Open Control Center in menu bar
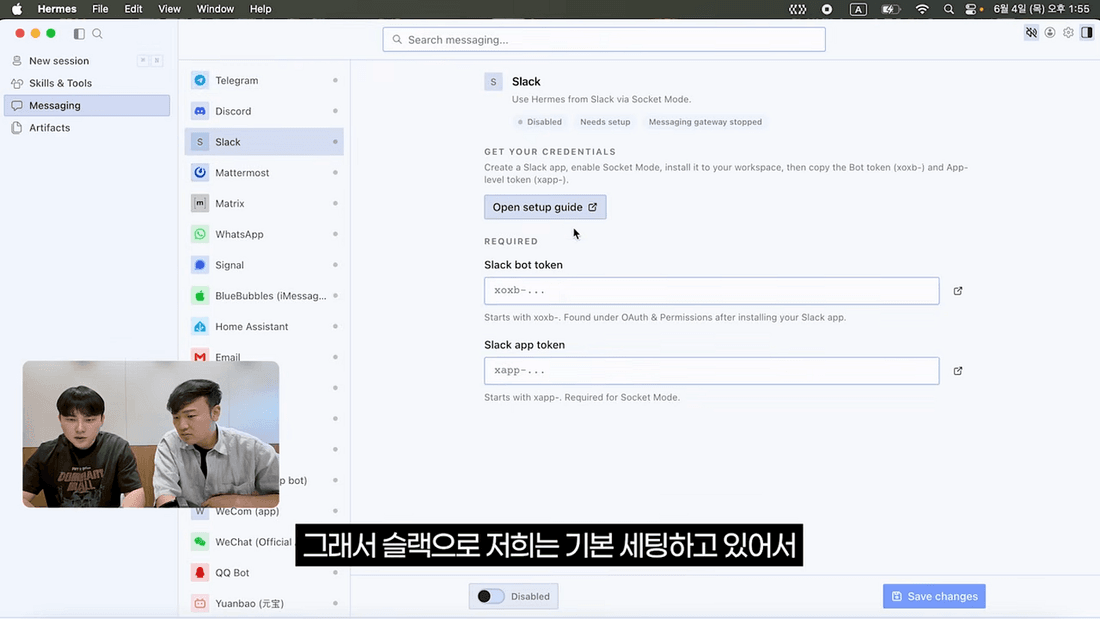Screen dimensions: 1100x619 (971, 9)
